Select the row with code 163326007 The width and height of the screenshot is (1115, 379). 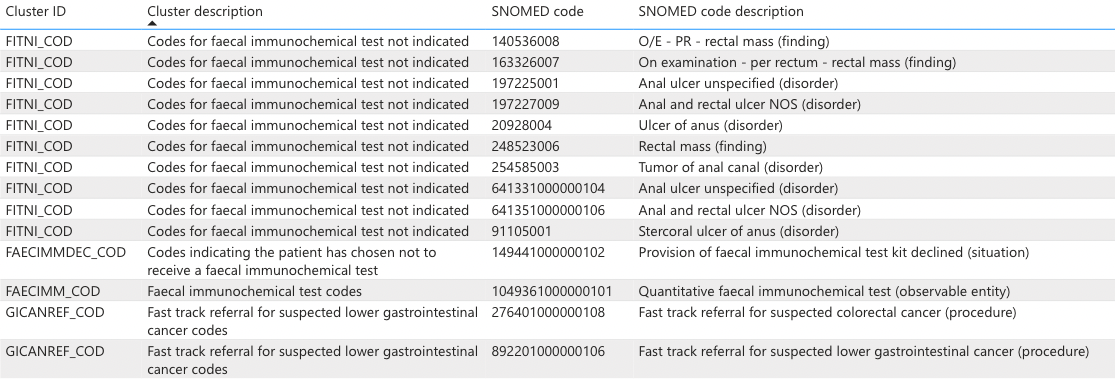click(558, 63)
